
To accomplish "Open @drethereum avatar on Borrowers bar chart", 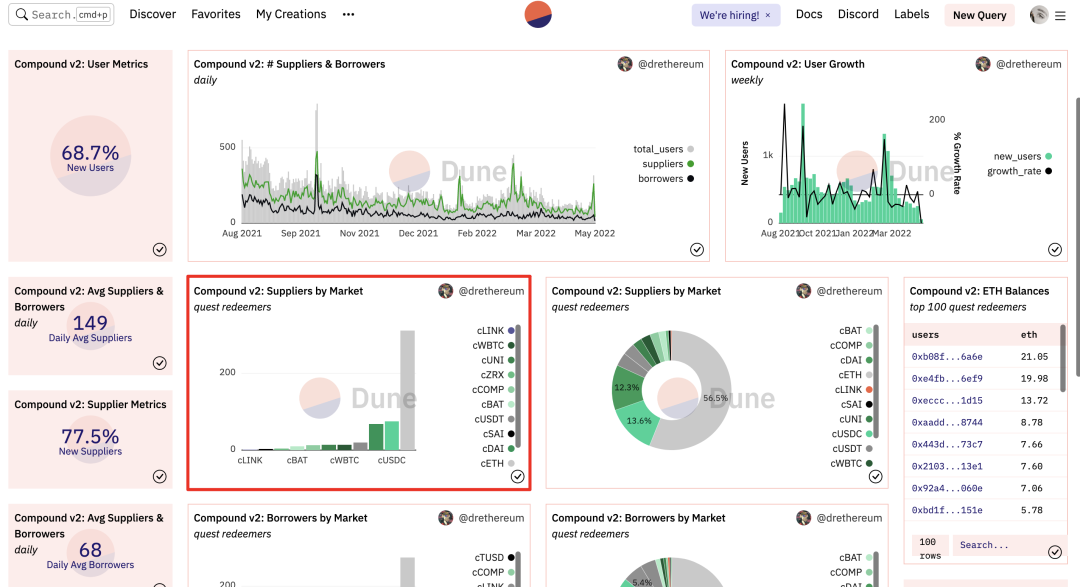I will [446, 517].
